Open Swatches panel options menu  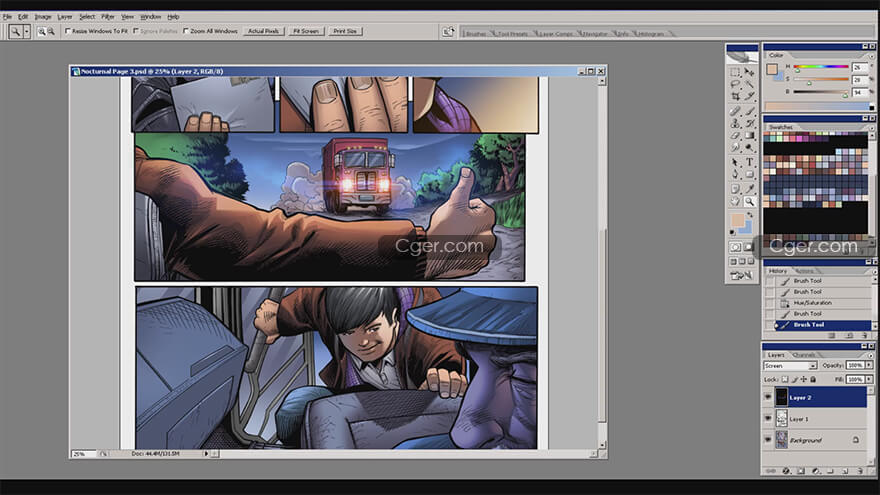pyautogui.click(x=872, y=128)
